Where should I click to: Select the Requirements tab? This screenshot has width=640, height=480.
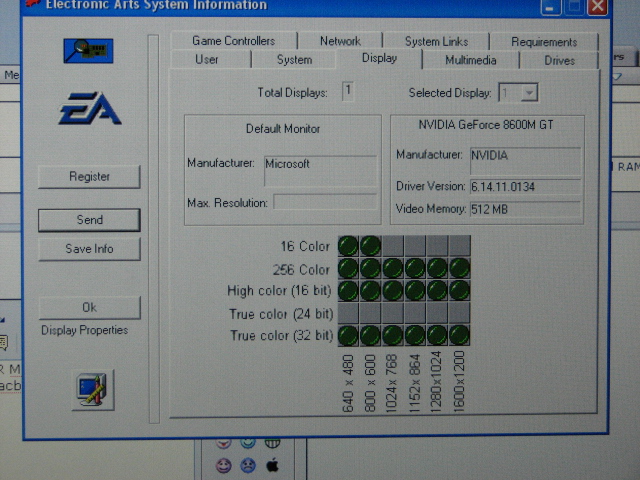pos(544,42)
